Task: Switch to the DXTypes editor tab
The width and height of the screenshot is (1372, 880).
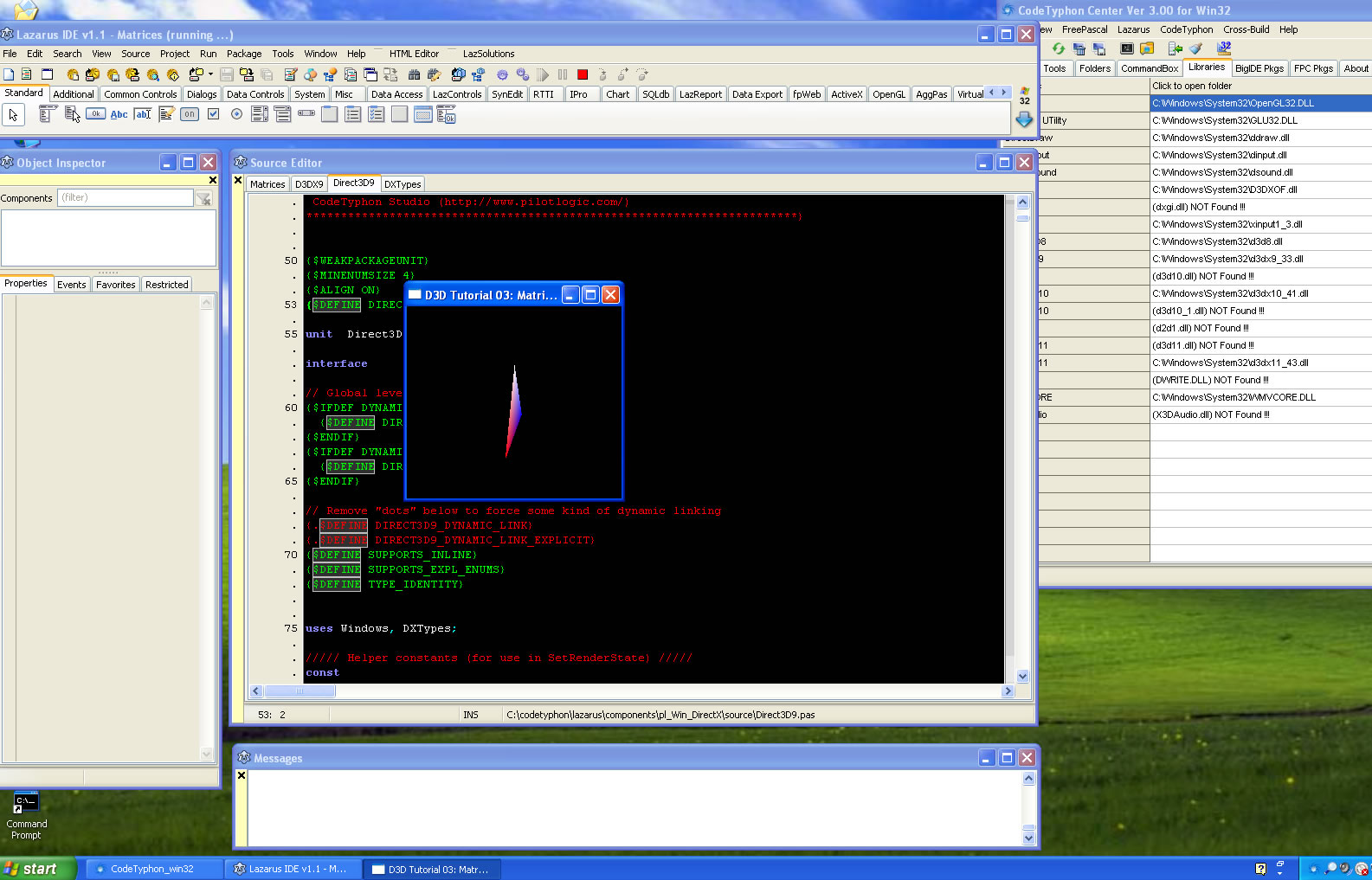Action: coord(403,184)
